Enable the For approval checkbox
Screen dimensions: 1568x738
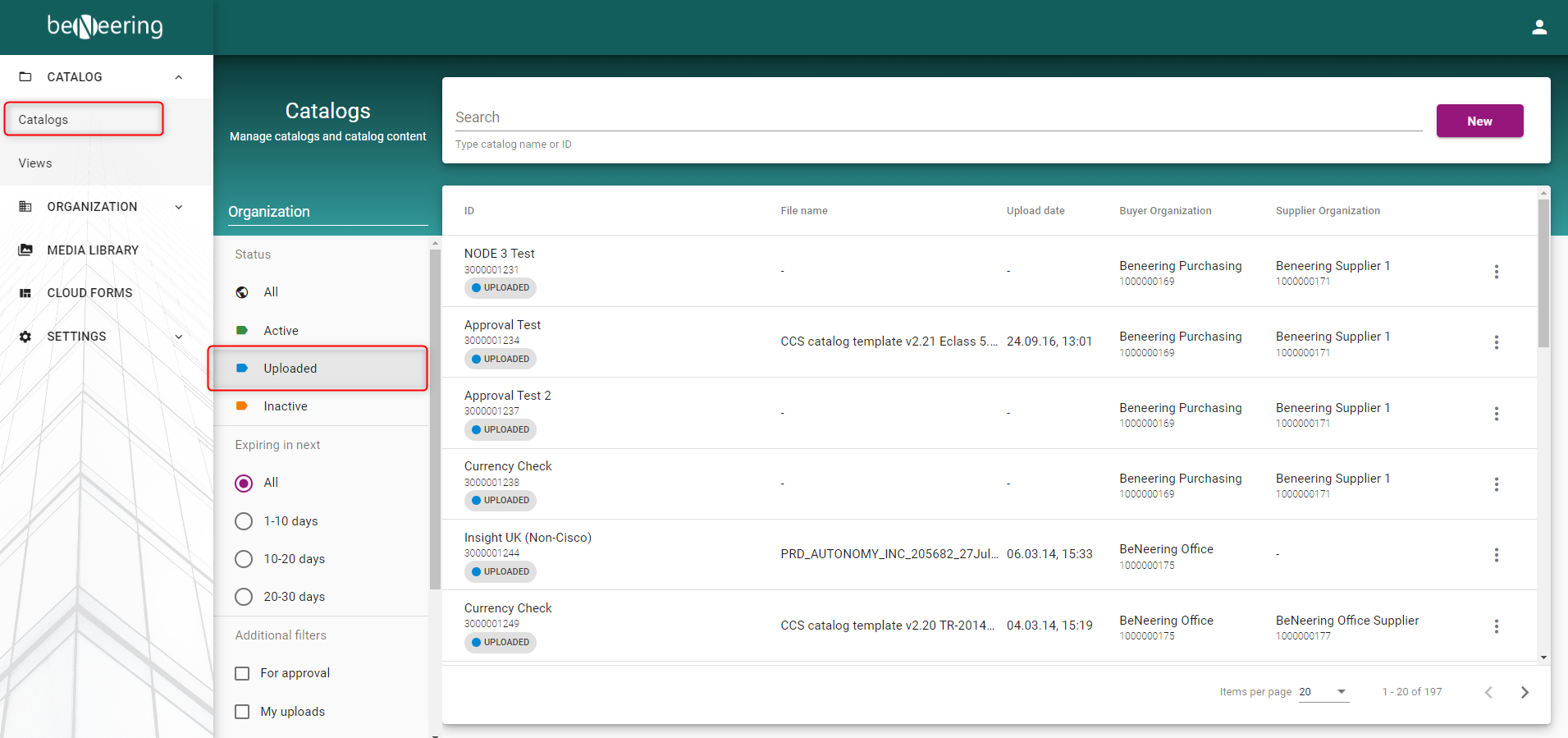242,673
